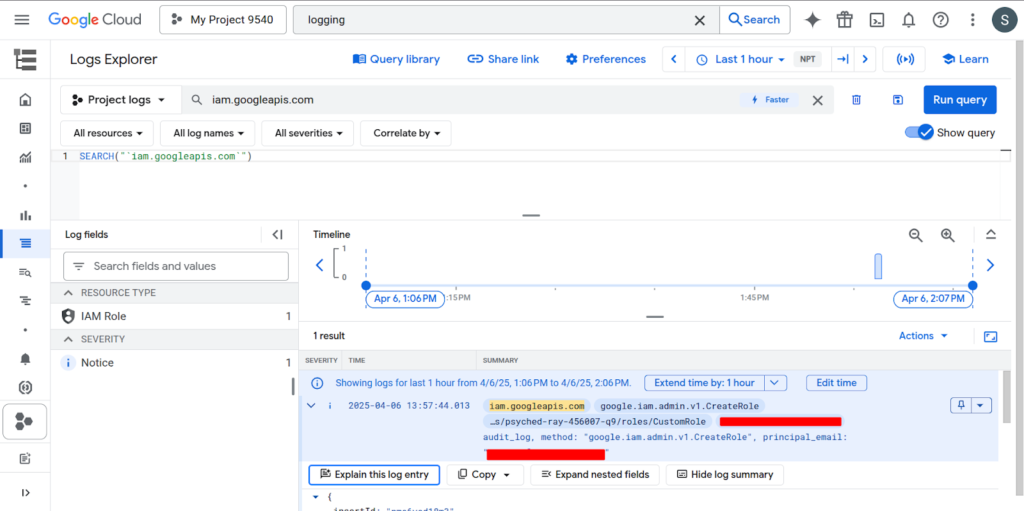This screenshot has width=1024, height=511.
Task: Open Gemini AI sparkle assistant
Action: coord(812,20)
